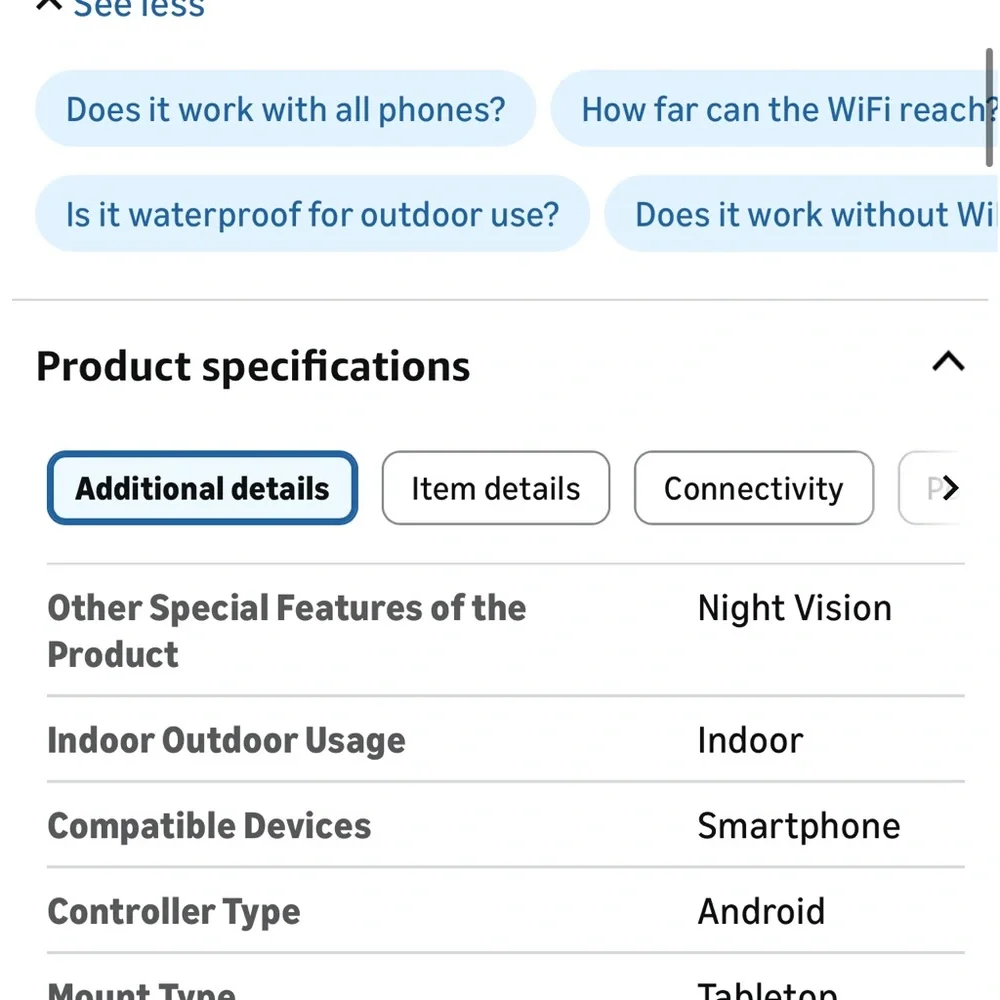The height and width of the screenshot is (1000, 1000).
Task: Ask "Is it waterproof for outdoor use?"
Action: tap(312, 214)
